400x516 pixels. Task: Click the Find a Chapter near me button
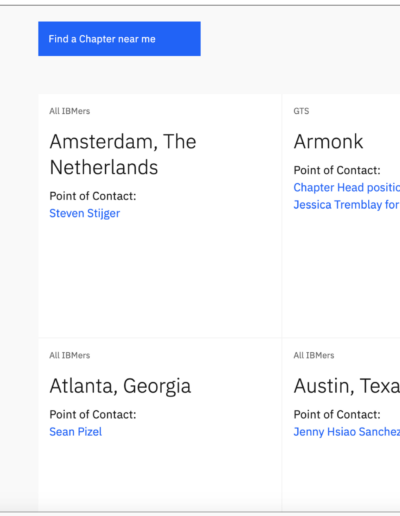(119, 39)
